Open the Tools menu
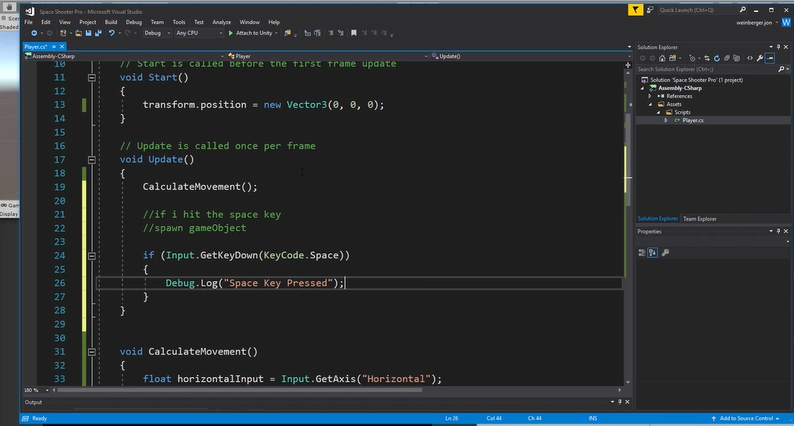The width and height of the screenshot is (794, 426). coord(179,22)
